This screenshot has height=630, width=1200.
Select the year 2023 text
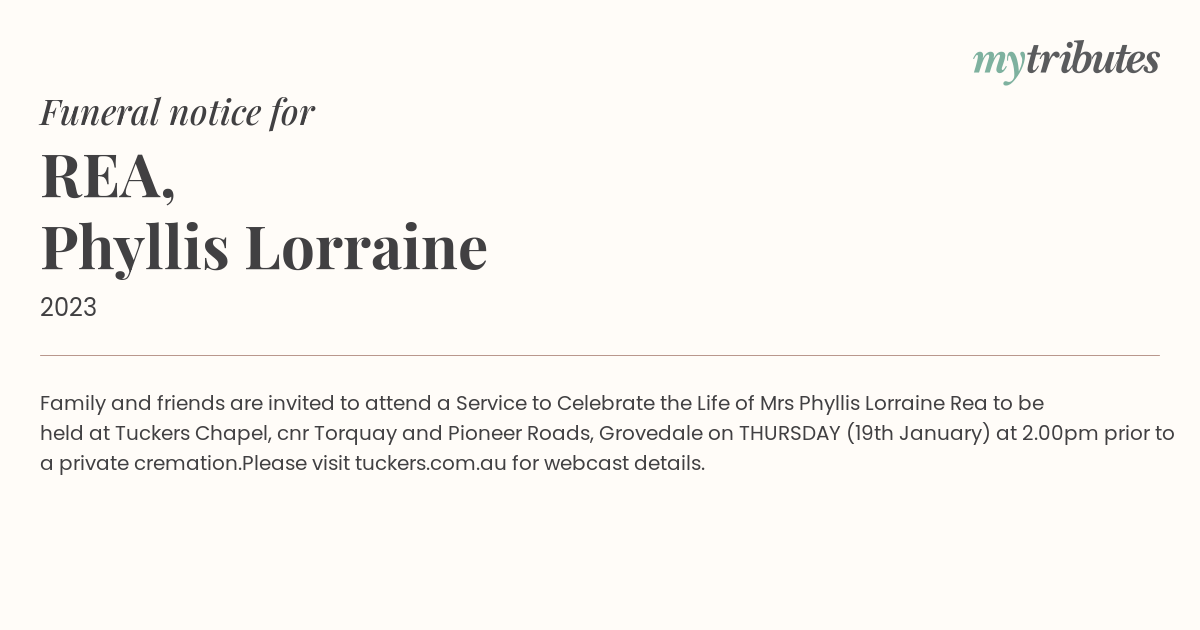tap(68, 308)
